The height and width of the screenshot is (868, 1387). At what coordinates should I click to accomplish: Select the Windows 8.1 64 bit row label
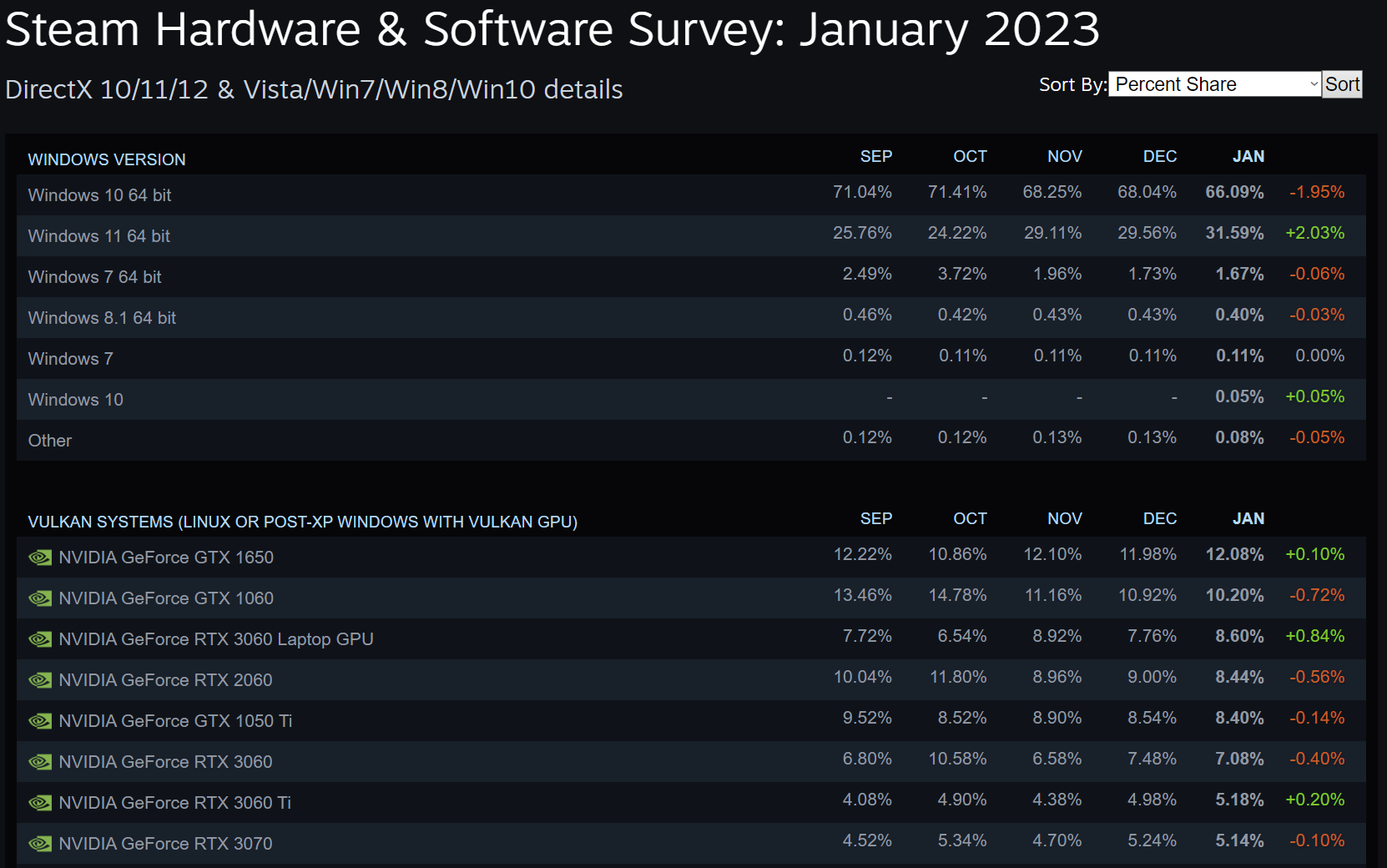[102, 318]
